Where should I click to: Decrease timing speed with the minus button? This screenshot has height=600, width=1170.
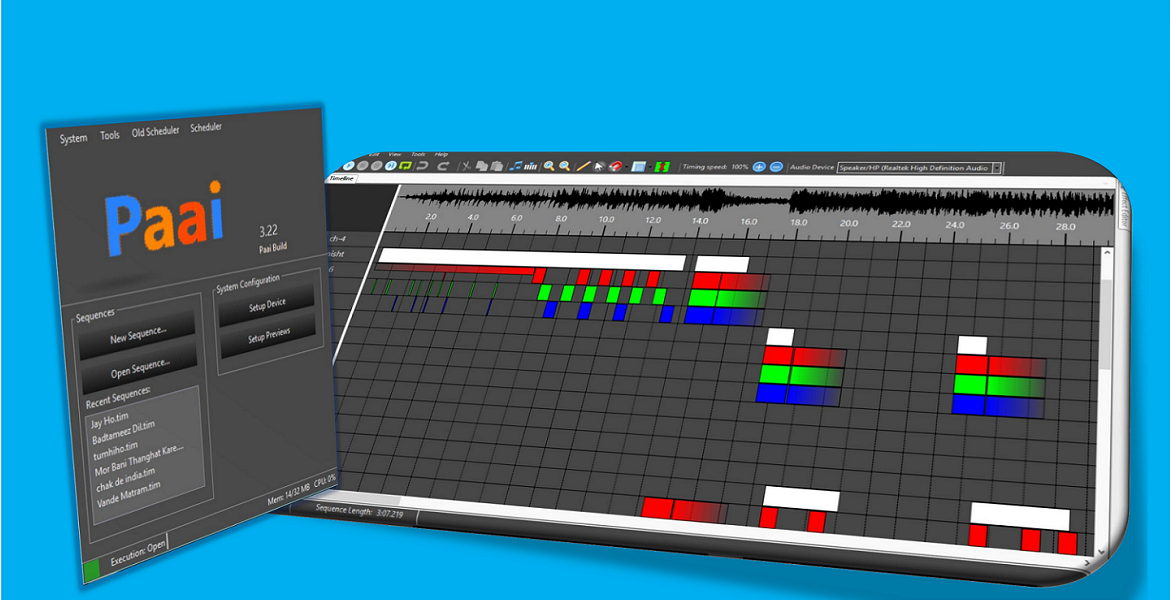(776, 167)
